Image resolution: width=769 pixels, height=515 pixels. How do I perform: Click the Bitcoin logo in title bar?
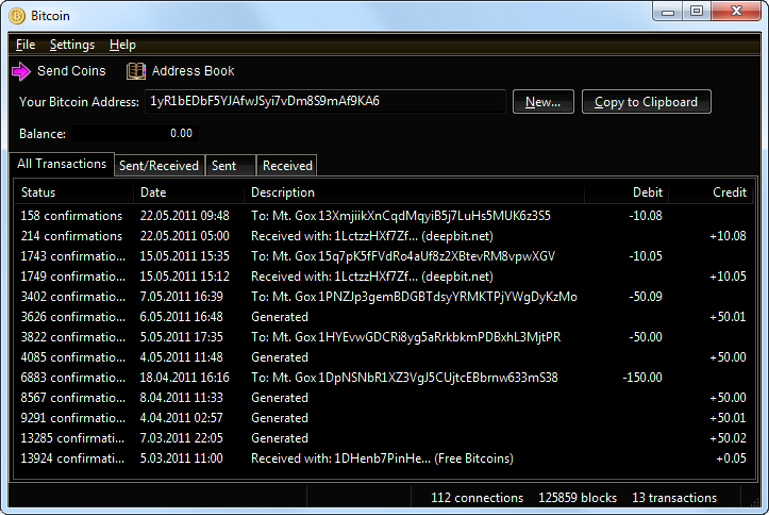click(x=17, y=16)
